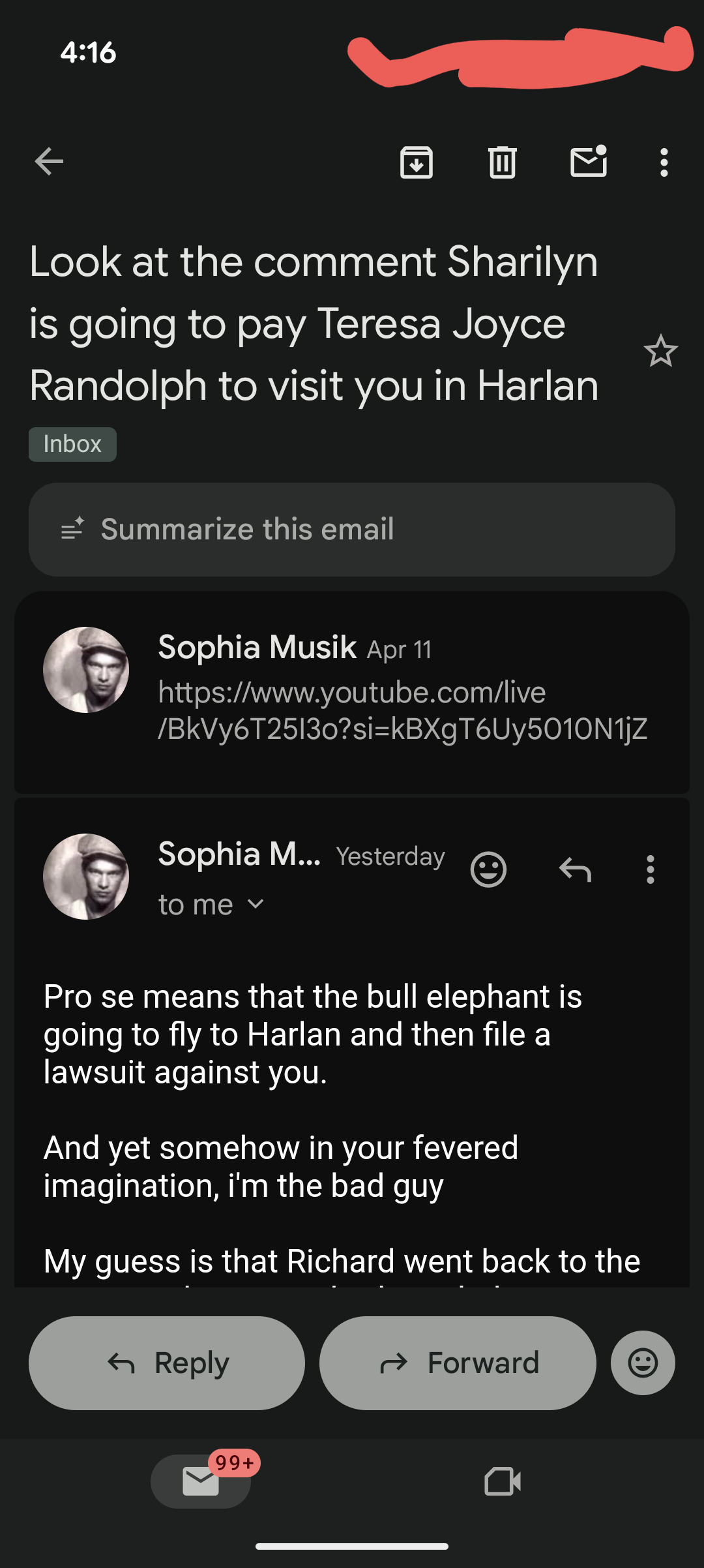
Task: Tap the back arrow to leave email
Action: 49,162
